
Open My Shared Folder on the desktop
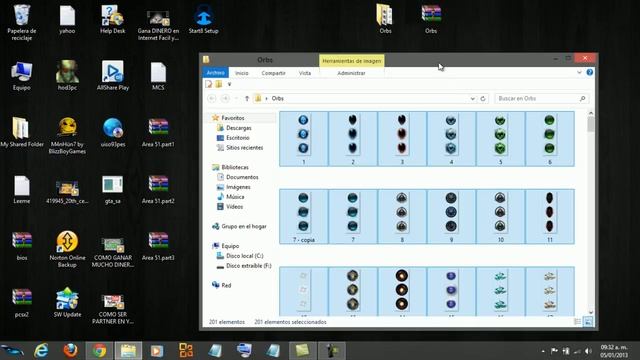coord(22,133)
